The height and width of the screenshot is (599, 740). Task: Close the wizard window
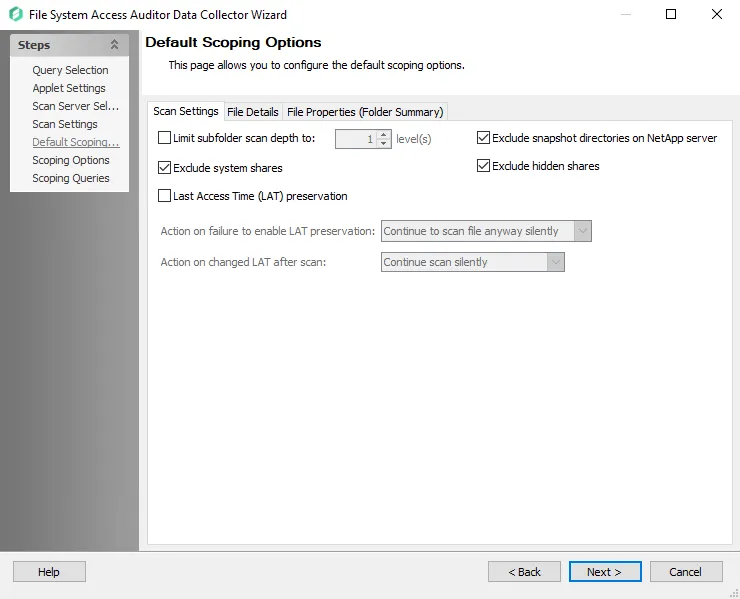coord(717,14)
